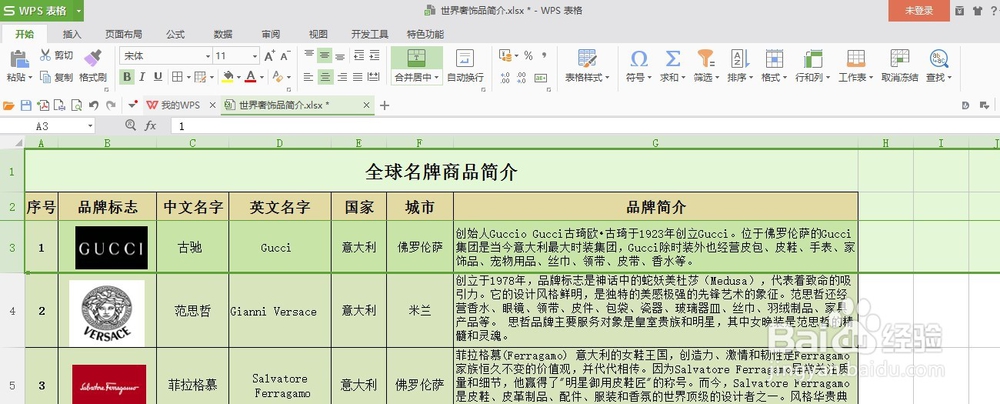1000x404 pixels.
Task: Click the increase decimal places icon
Action: (505, 77)
